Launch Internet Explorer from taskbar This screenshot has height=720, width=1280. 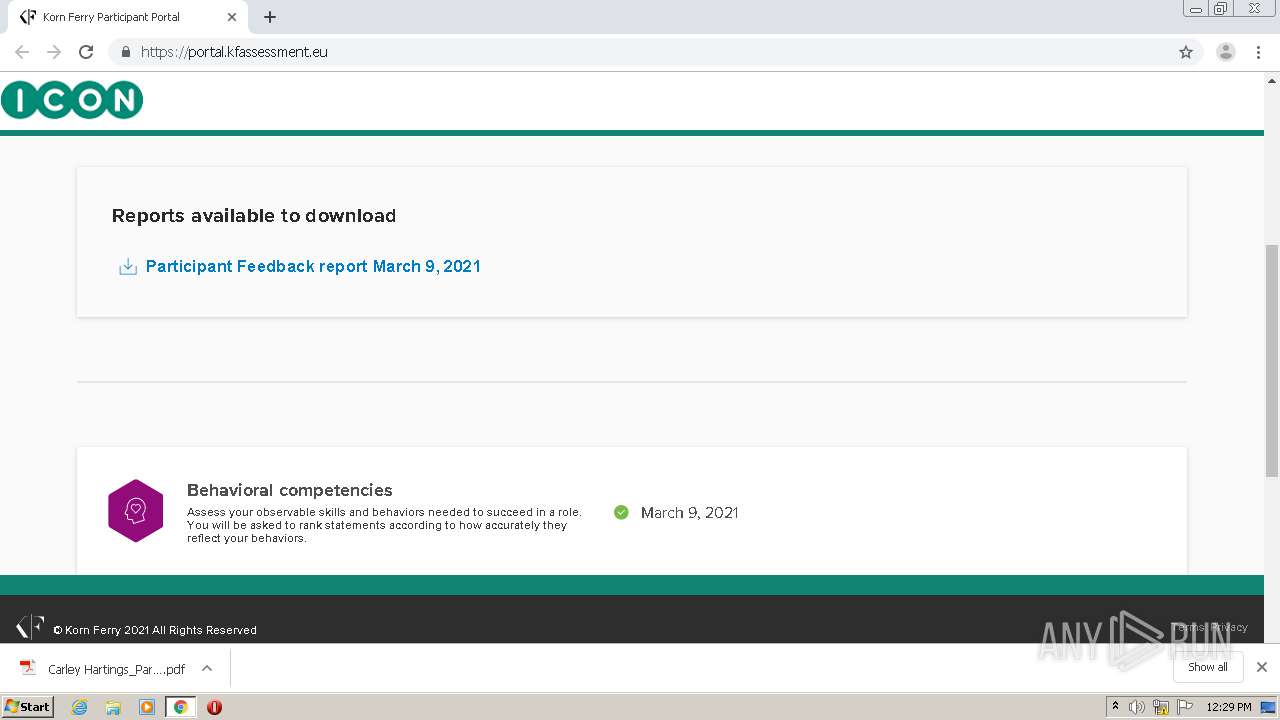[x=80, y=707]
